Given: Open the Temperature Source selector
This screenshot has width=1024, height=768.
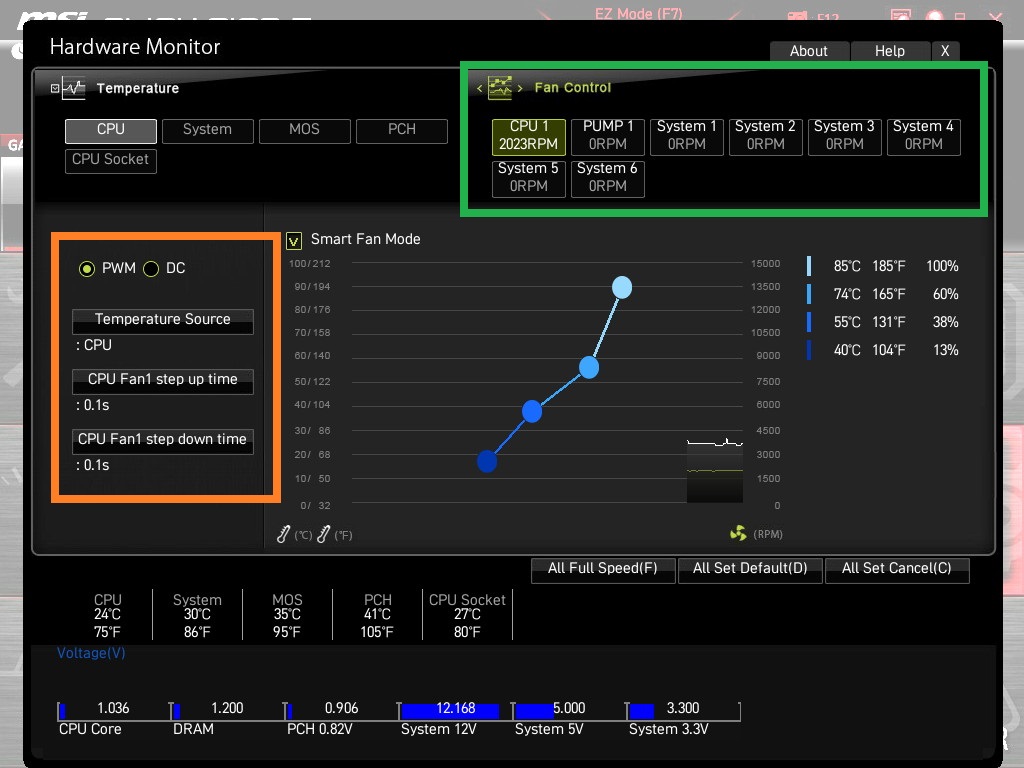Looking at the screenshot, I should (163, 321).
